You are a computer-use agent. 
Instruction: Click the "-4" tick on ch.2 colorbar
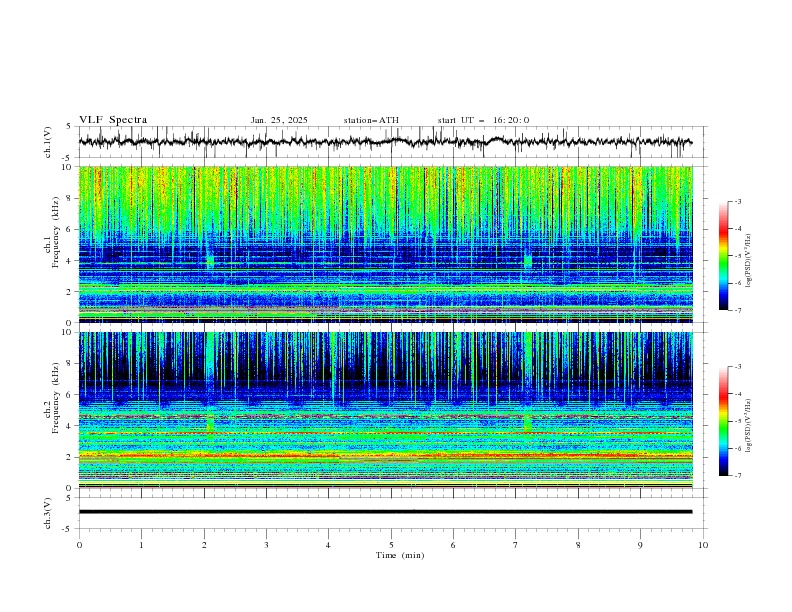[x=738, y=394]
